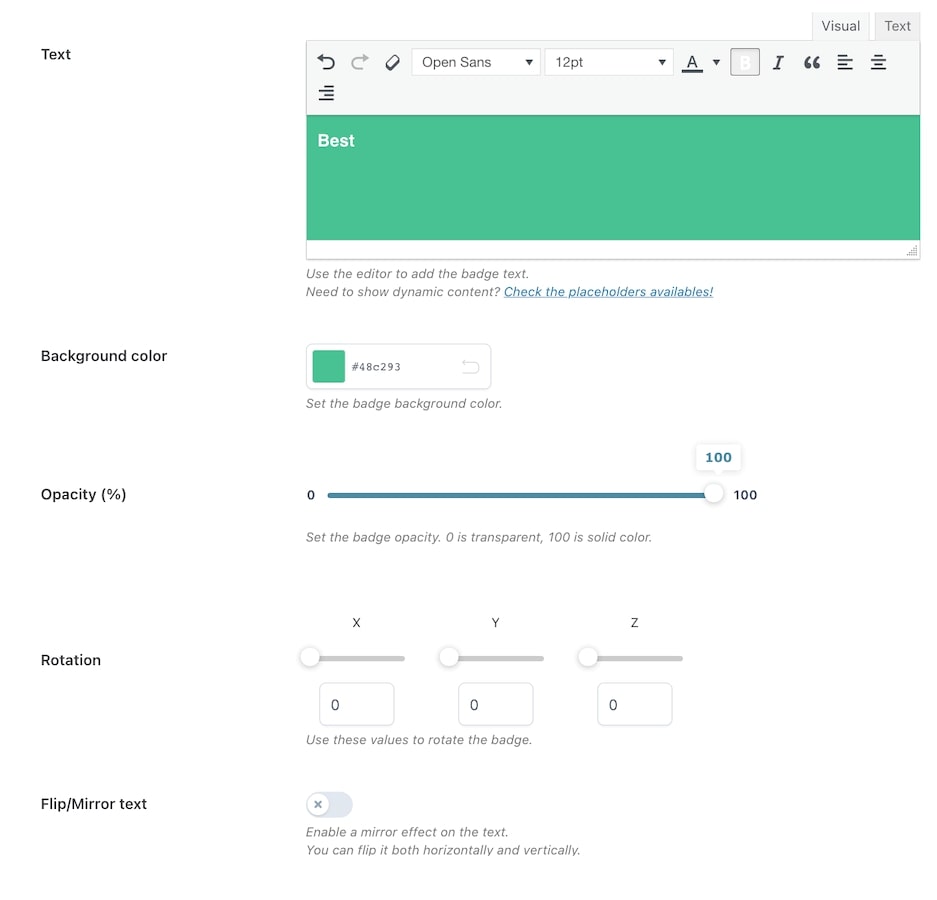Open the Open Sans font family dropdown

click(x=476, y=62)
